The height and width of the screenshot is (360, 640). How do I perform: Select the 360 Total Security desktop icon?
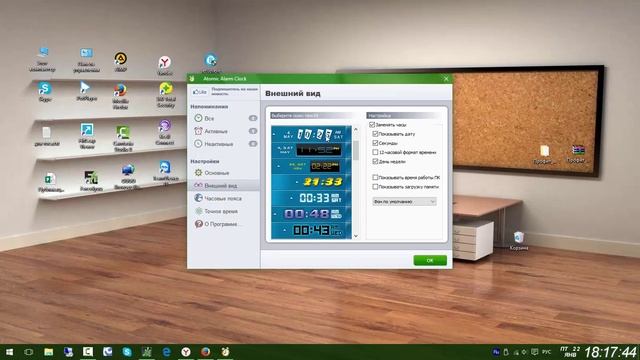click(x=165, y=95)
